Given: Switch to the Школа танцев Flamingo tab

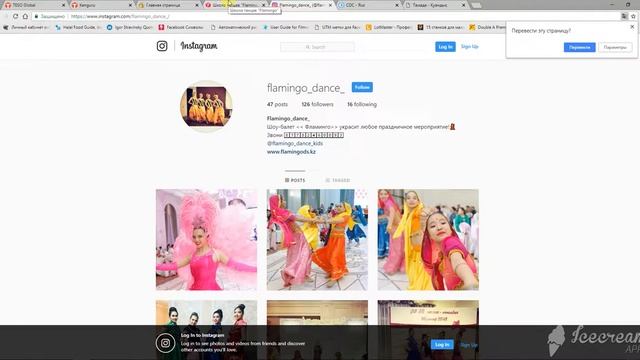Looking at the screenshot, I should (233, 5).
